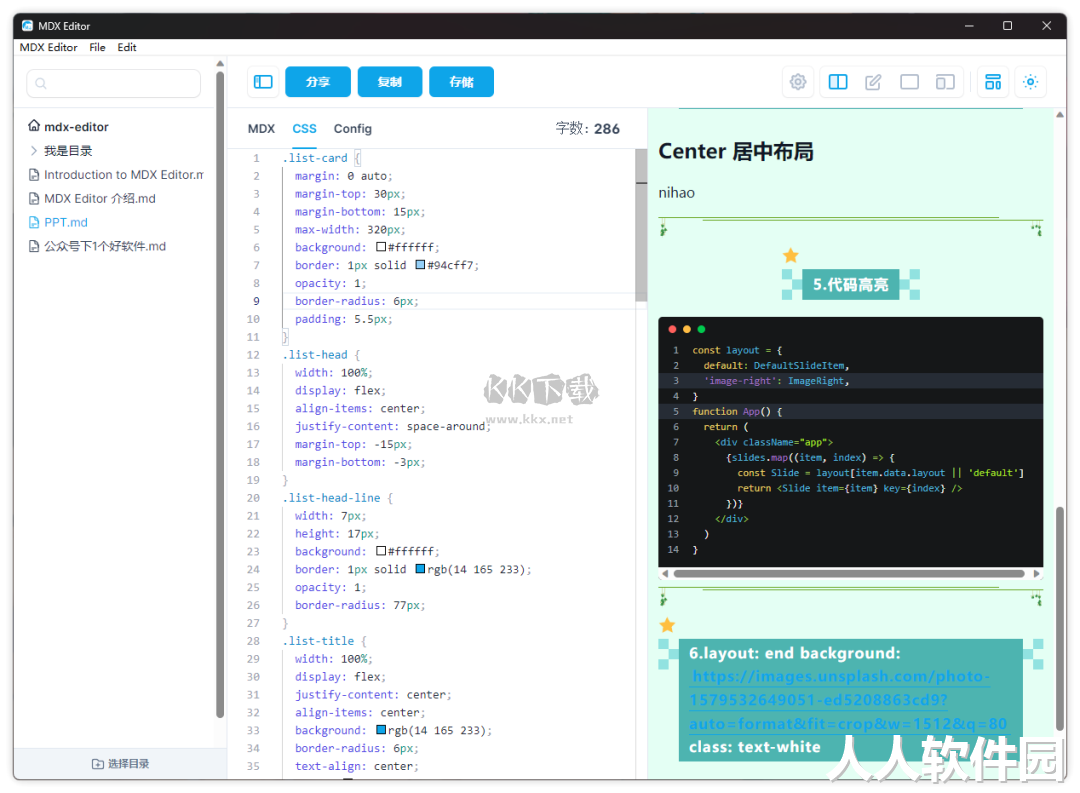Image resolution: width=1080 pixels, height=793 pixels.
Task: Click file icon beside PPT.md
Action: [x=34, y=222]
